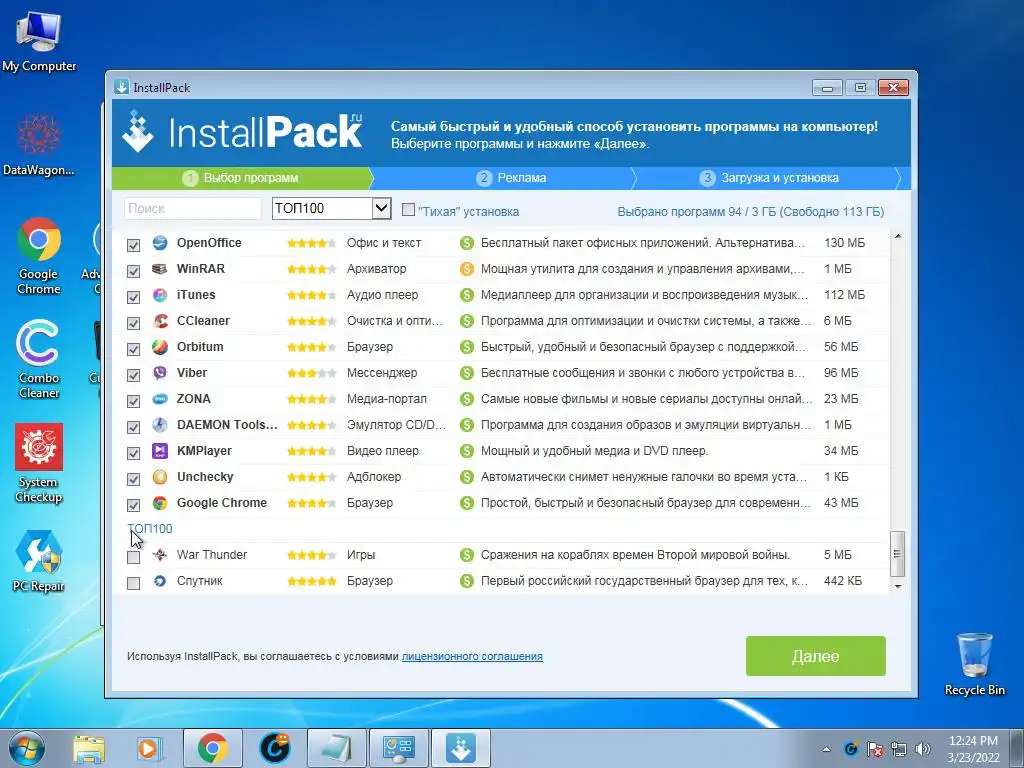Click the Спутник browser icon

[160, 581]
